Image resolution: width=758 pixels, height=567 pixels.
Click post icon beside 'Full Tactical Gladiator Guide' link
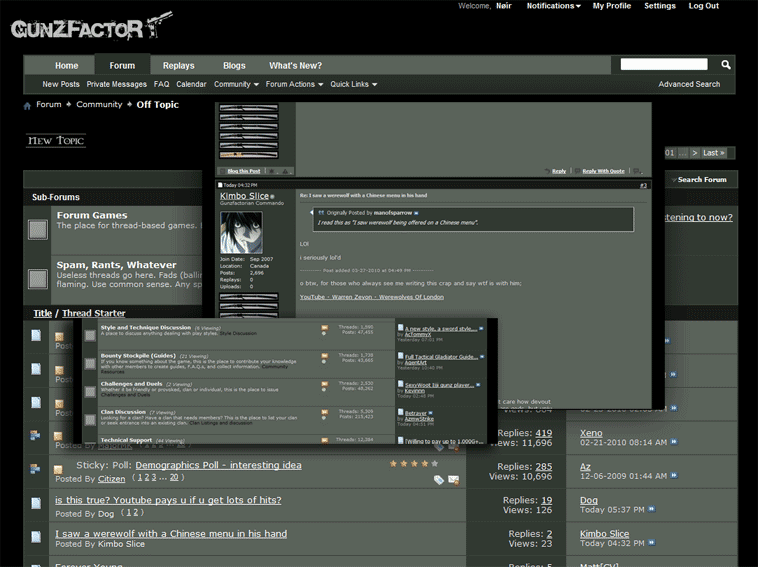[x=400, y=356]
